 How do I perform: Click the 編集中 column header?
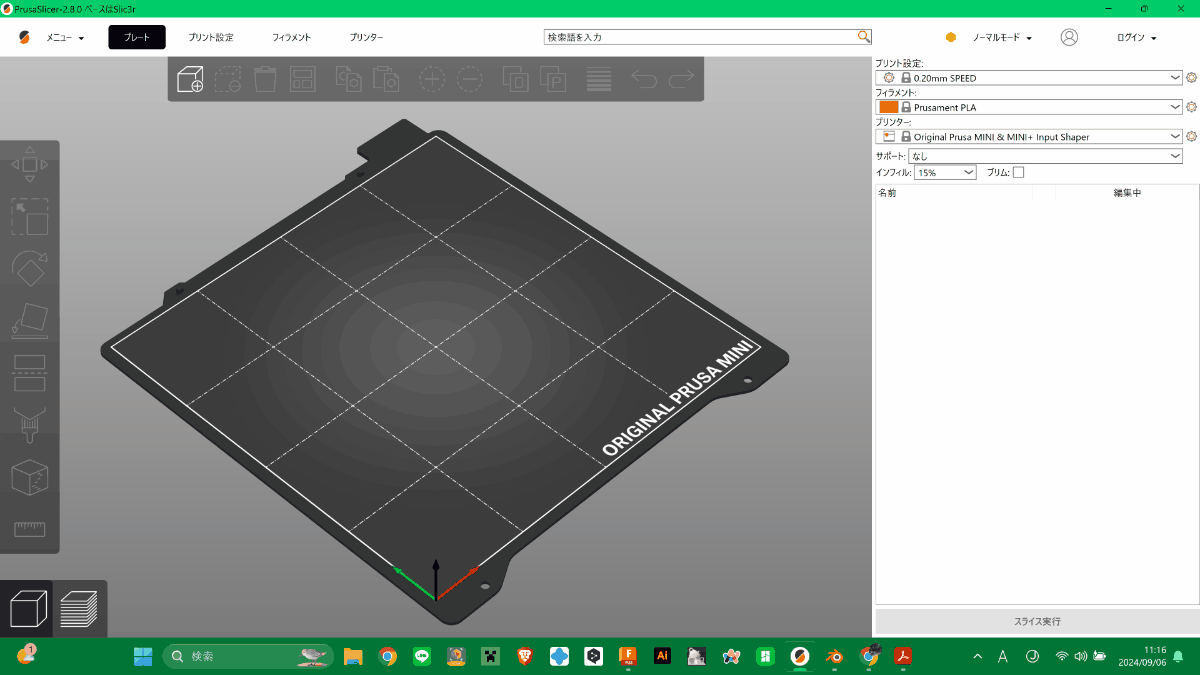click(x=1127, y=193)
